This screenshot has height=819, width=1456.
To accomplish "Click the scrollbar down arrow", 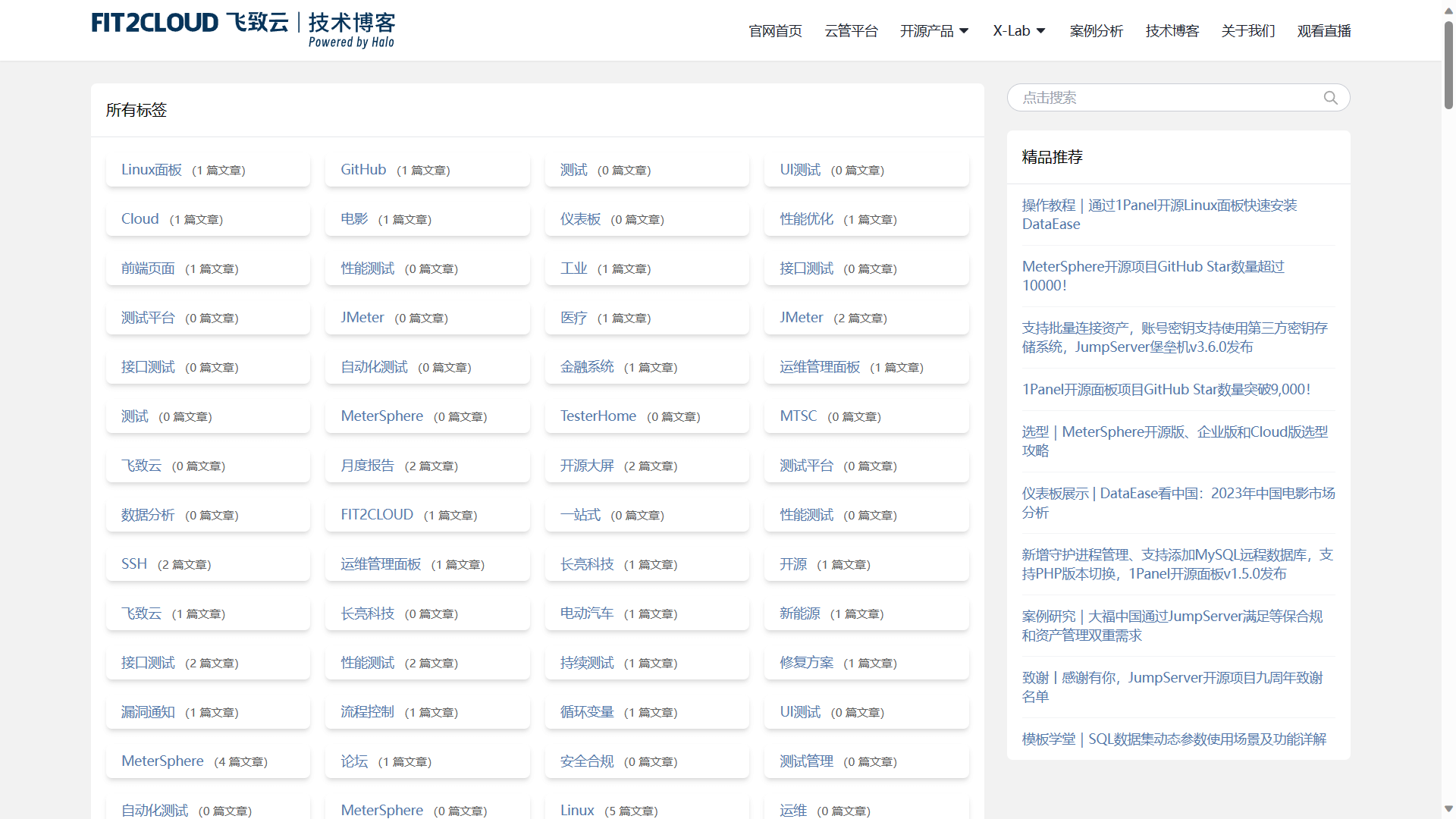I will [x=1448, y=809].
